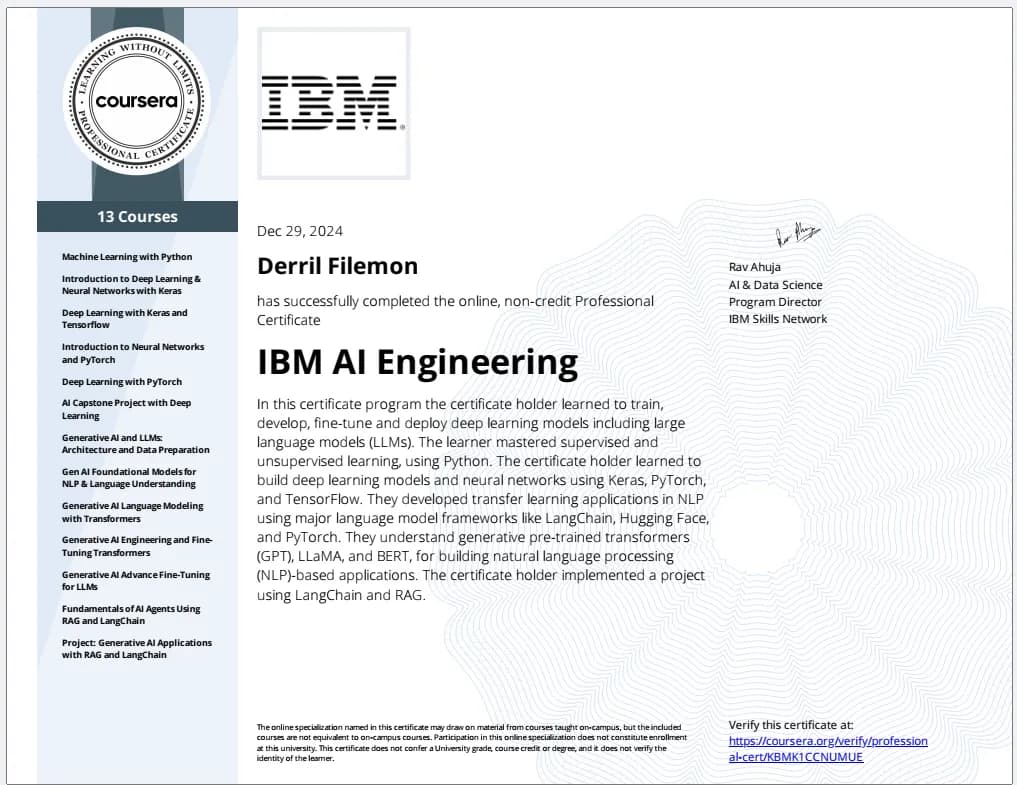This screenshot has height=785, width=1017.
Task: Click 'Introduction to Neural Networks and PyTorch'
Action: coord(133,353)
